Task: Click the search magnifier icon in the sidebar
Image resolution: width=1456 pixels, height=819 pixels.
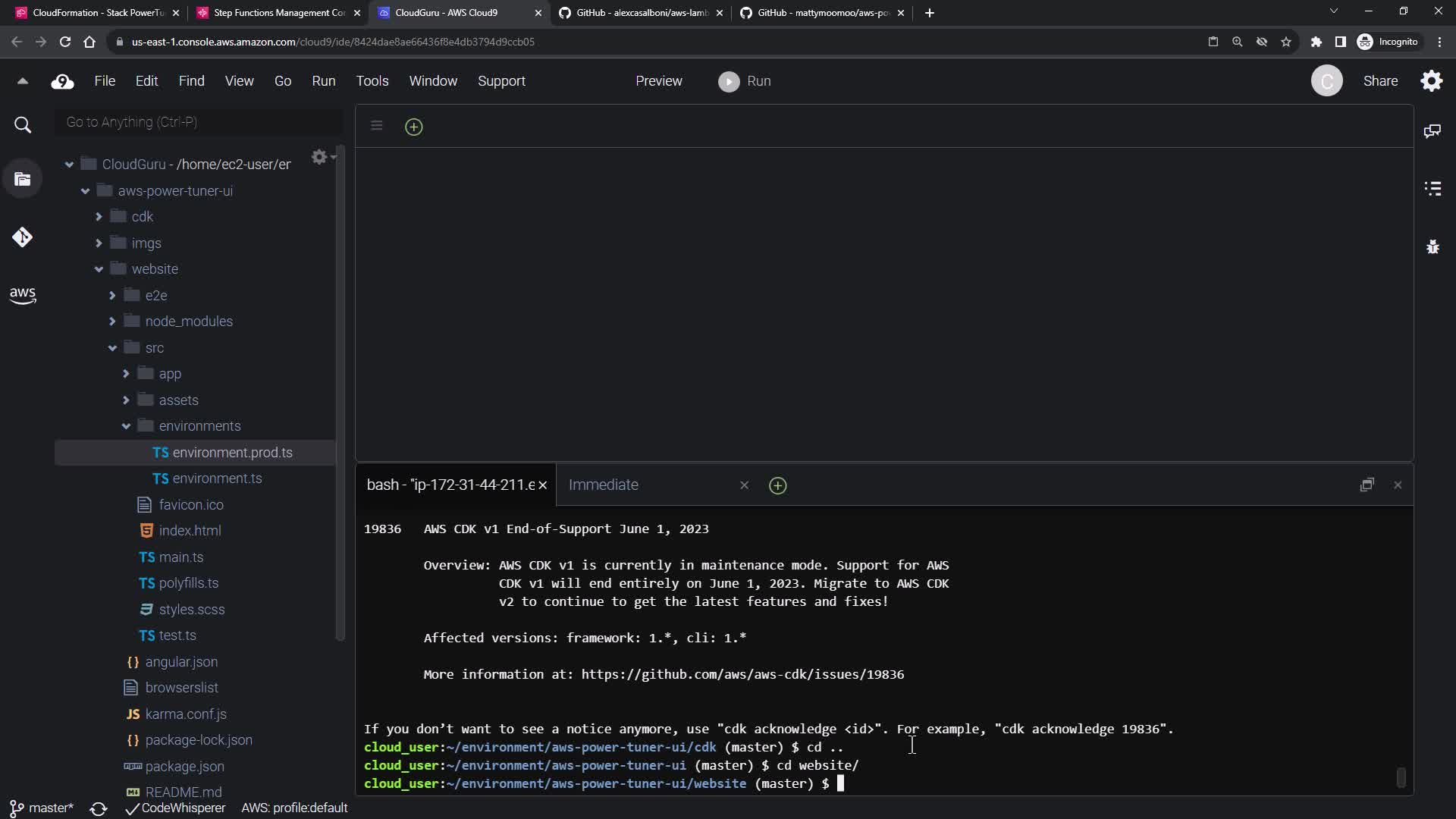Action: (23, 125)
